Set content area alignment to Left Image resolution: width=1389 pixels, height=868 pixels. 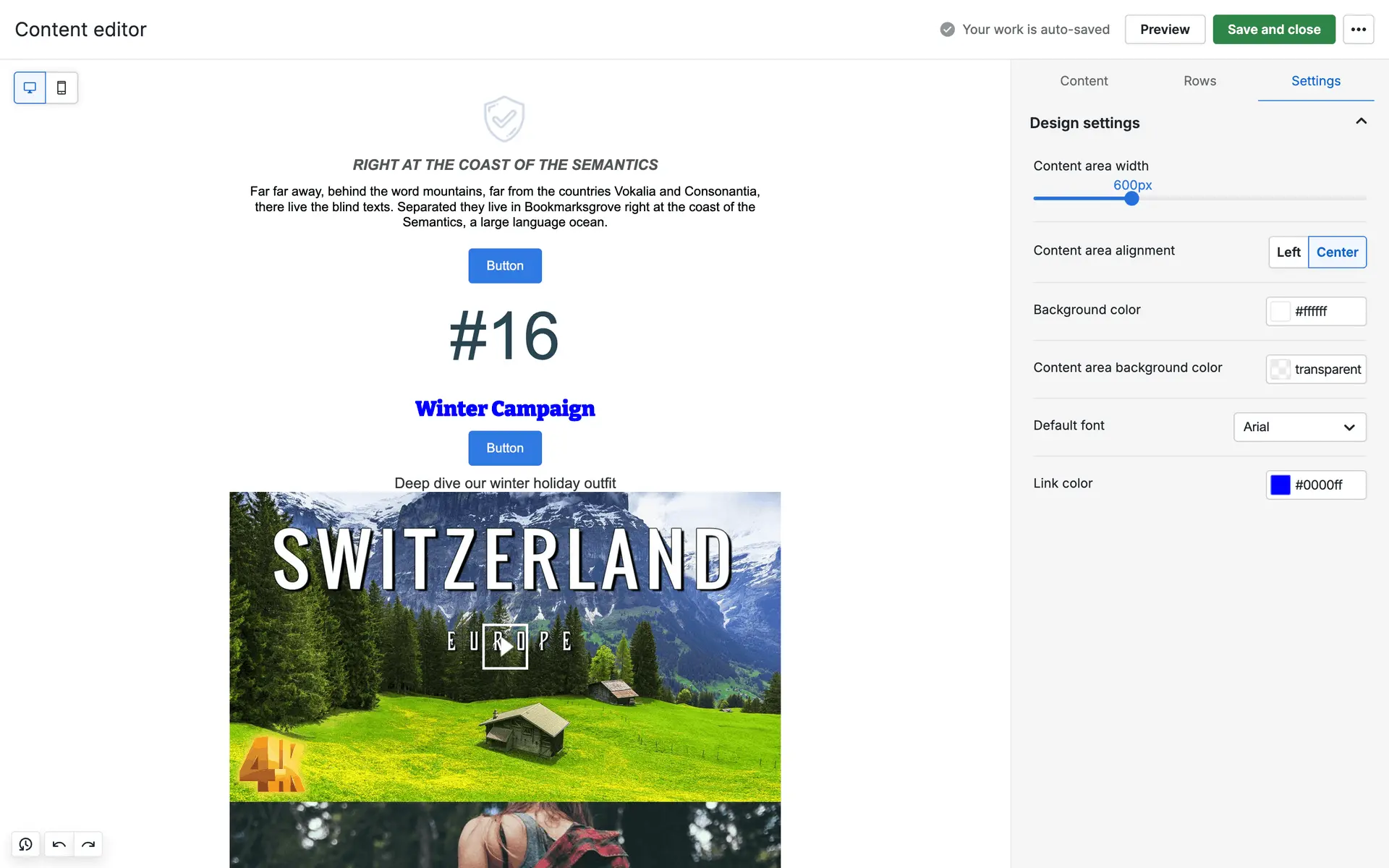[x=1288, y=252]
